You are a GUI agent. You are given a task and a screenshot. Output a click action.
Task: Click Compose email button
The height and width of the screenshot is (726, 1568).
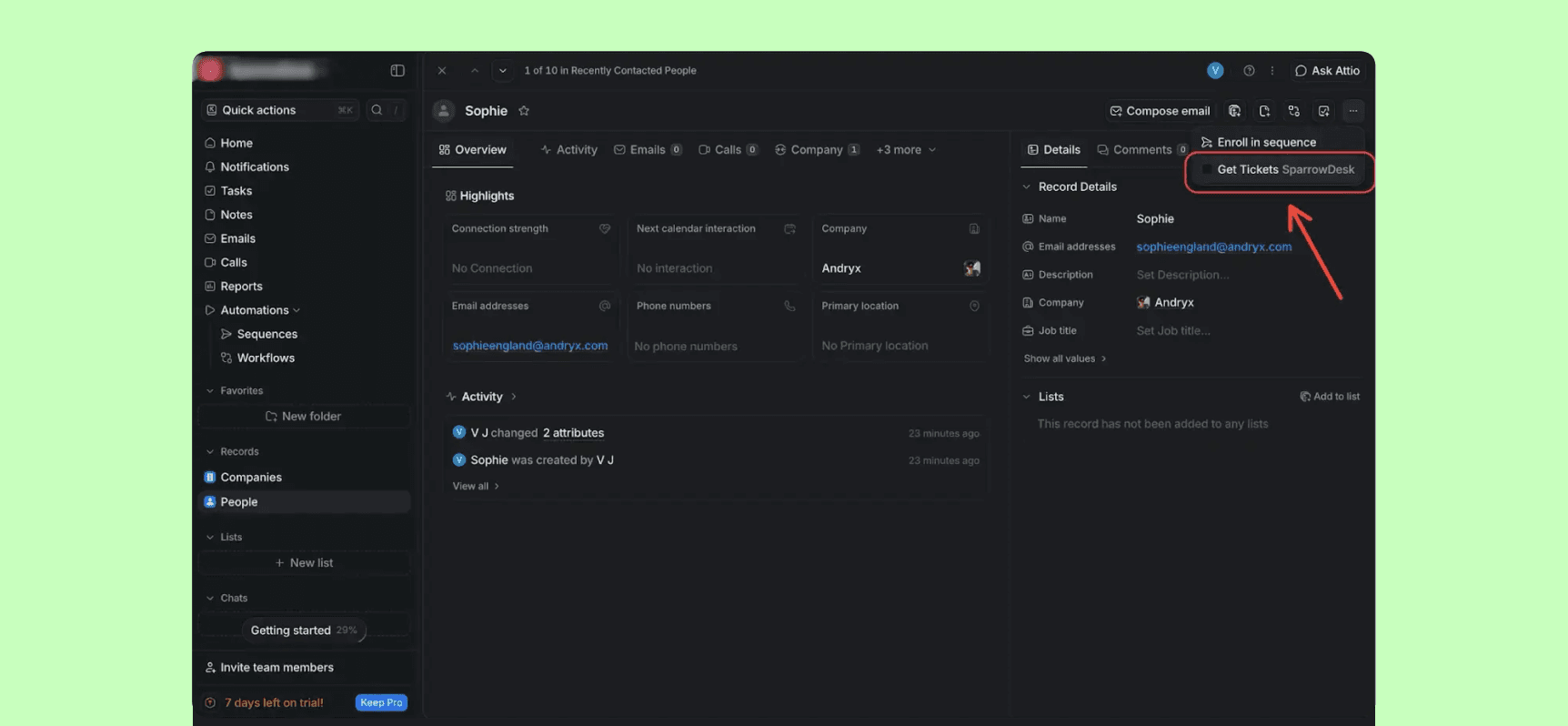coord(1160,111)
